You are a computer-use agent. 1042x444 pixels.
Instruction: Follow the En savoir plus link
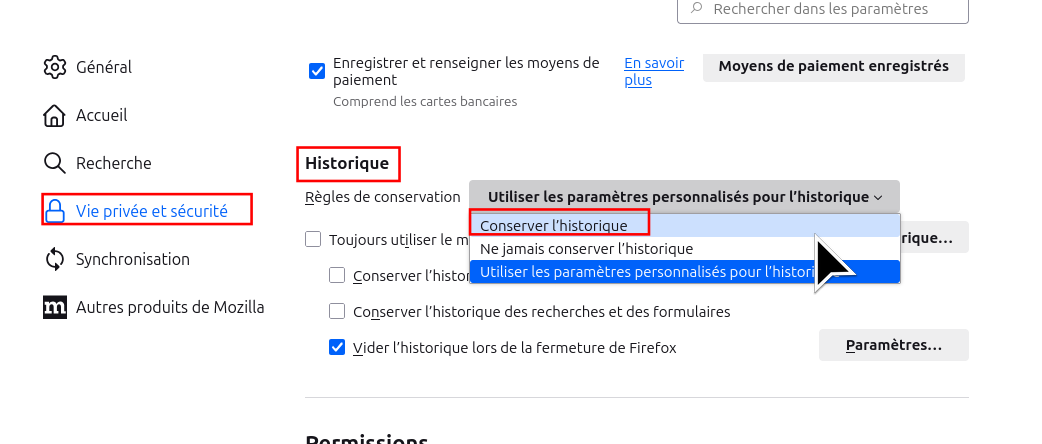[x=653, y=71]
